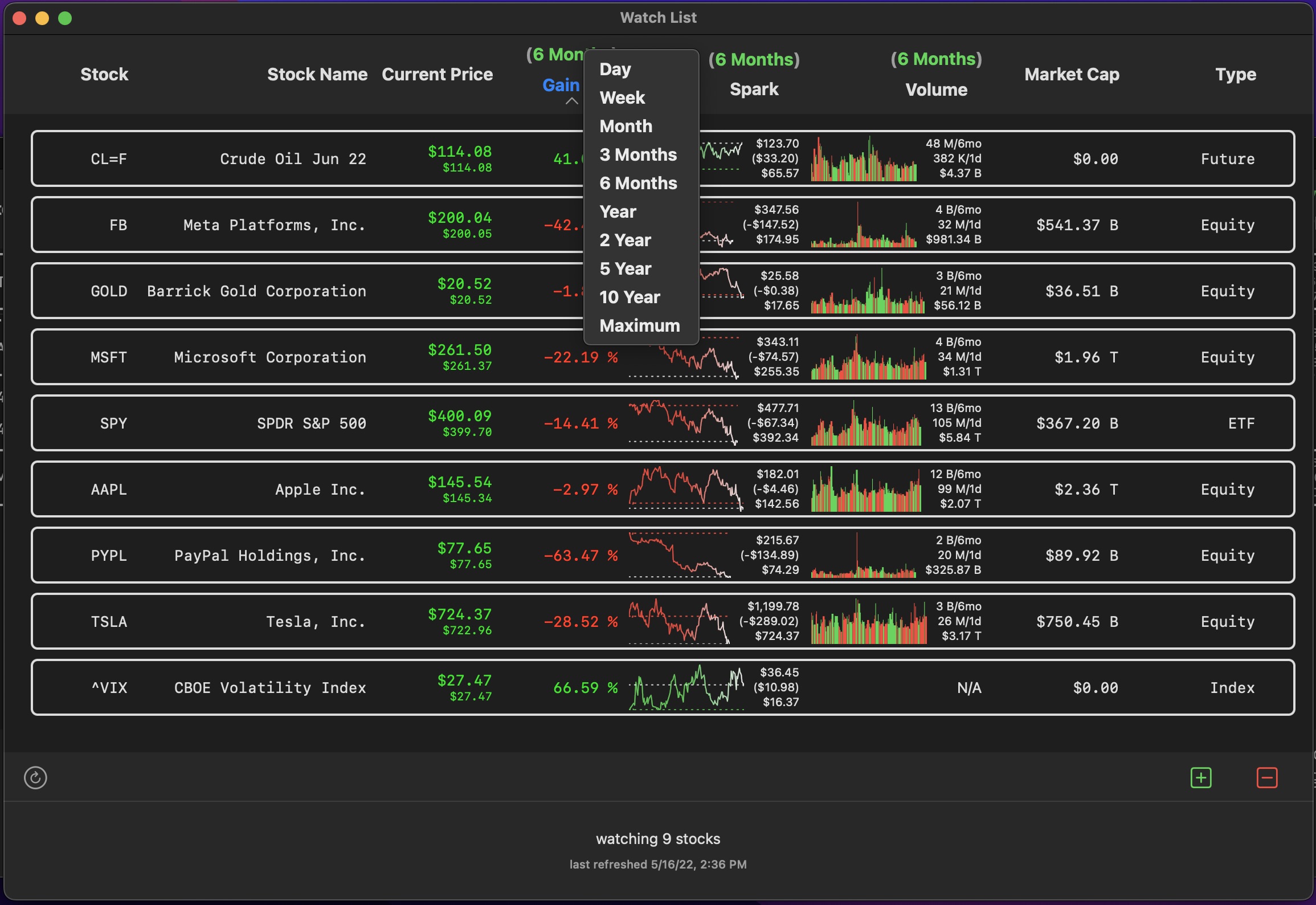Click the -2.97 % gain for AAPL
Screen dimensions: 1316x905
[585, 490]
